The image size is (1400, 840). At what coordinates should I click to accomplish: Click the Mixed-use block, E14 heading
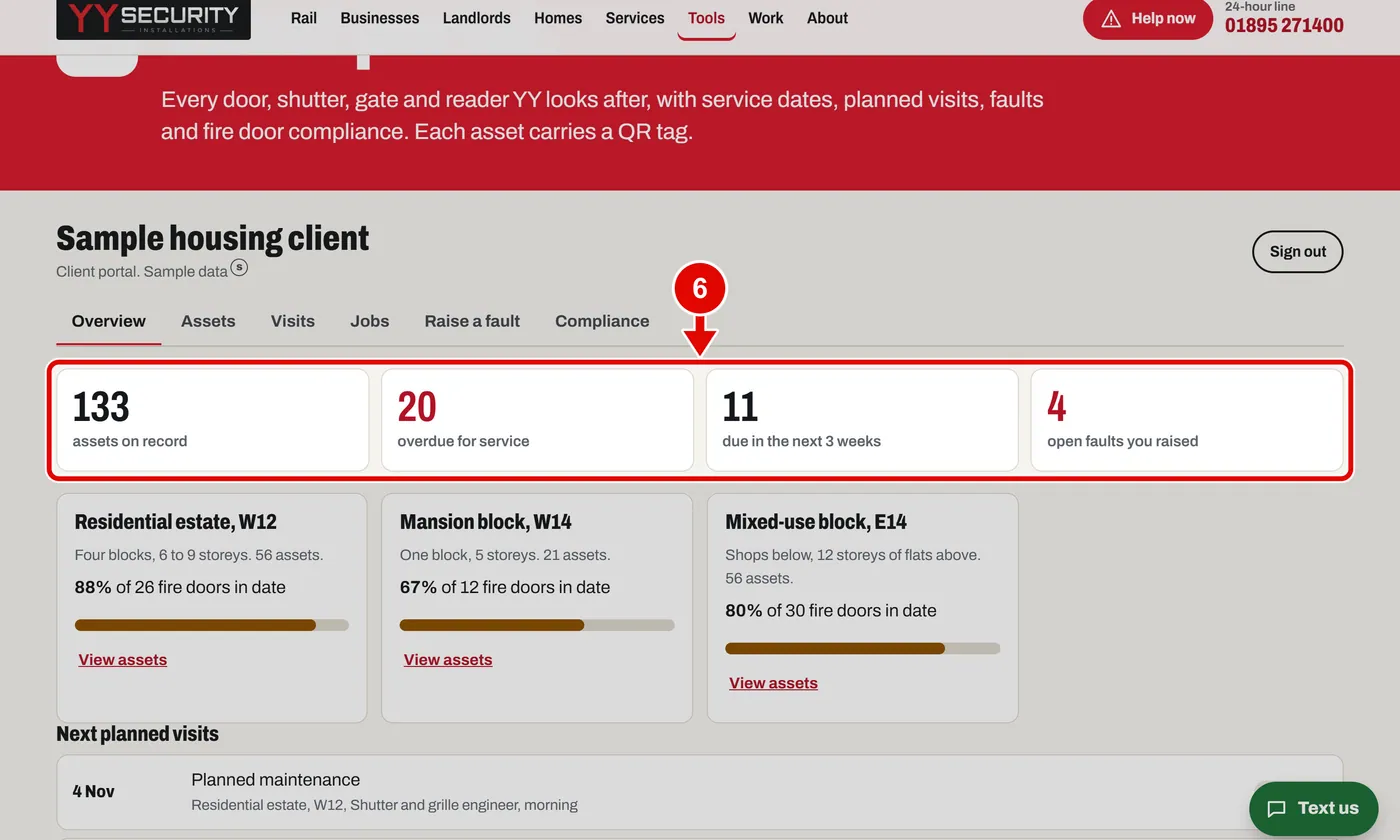(816, 522)
